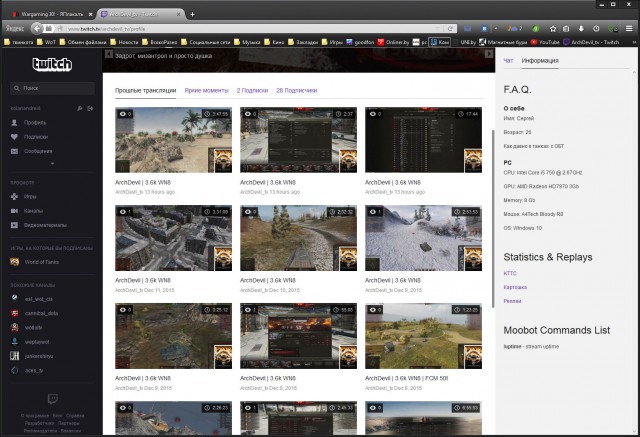Open the Социальные сети bookmarks folder
Image resolution: width=640 pixels, height=437 pixels.
(205, 42)
